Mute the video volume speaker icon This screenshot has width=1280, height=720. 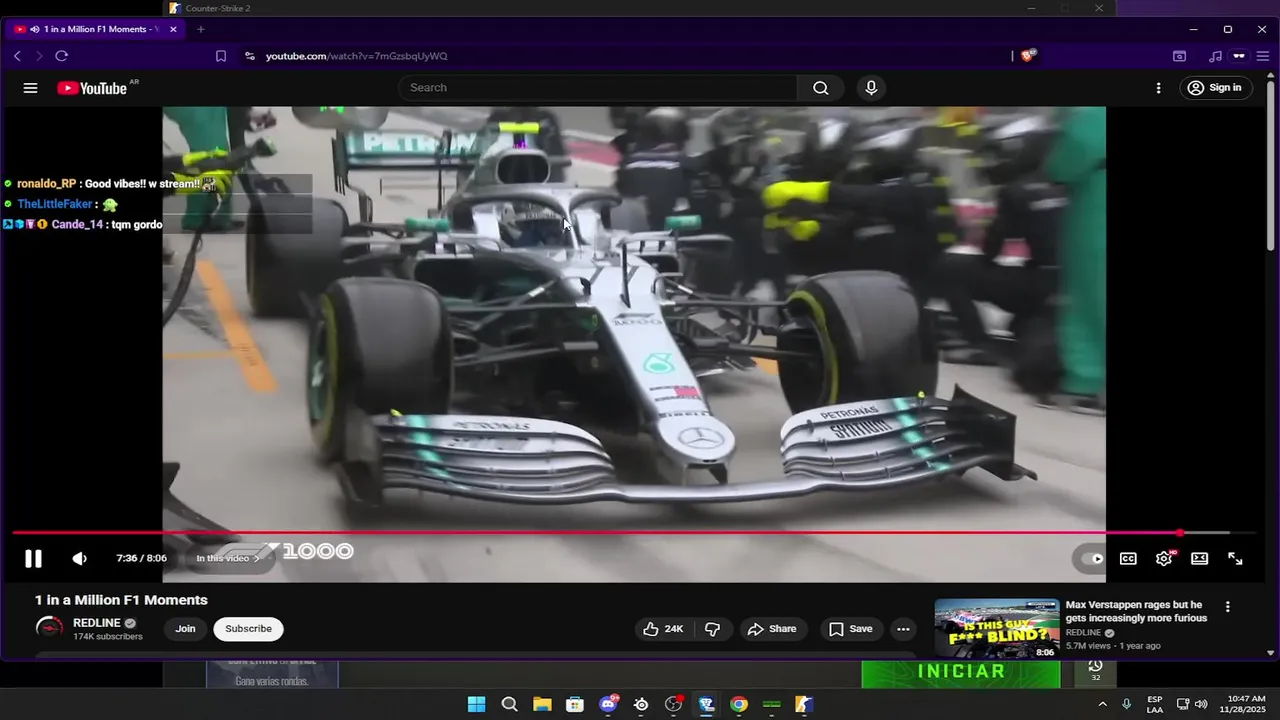[80, 559]
